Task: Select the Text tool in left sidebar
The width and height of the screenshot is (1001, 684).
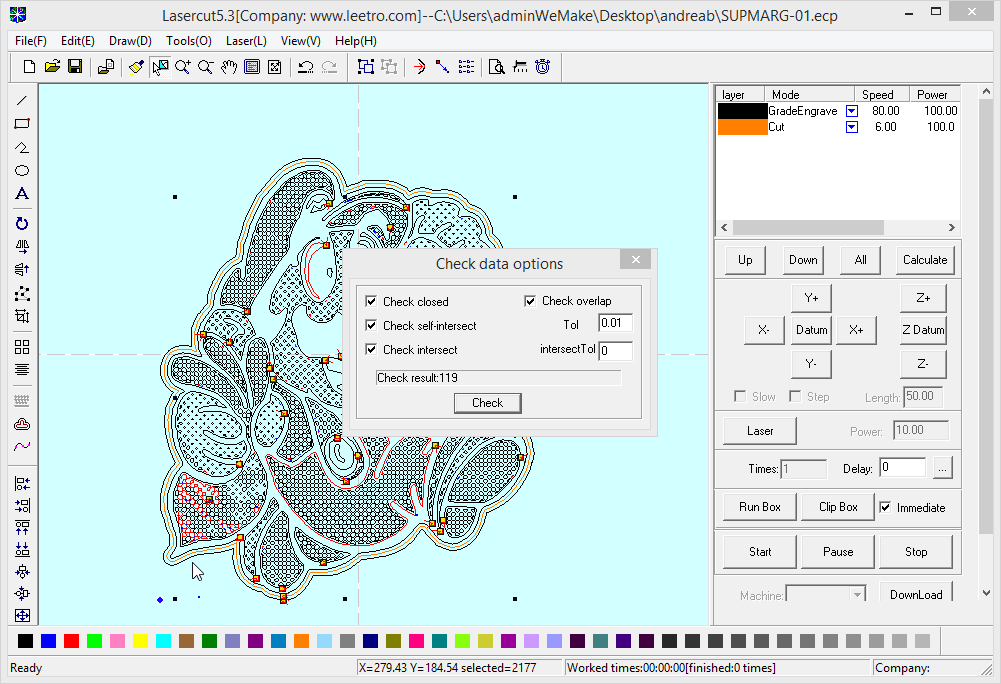Action: pos(22,194)
